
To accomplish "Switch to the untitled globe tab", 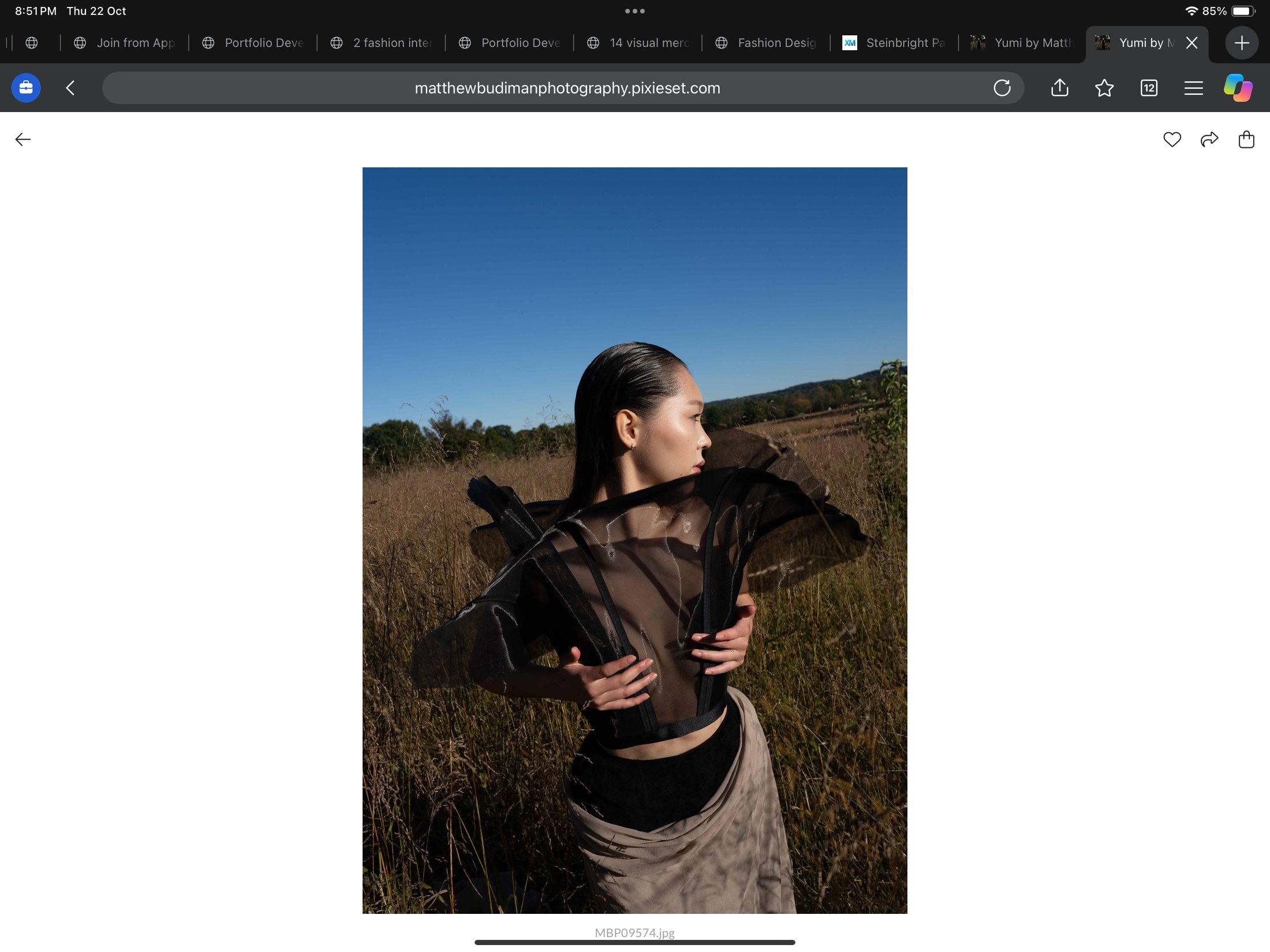I will click(x=32, y=43).
